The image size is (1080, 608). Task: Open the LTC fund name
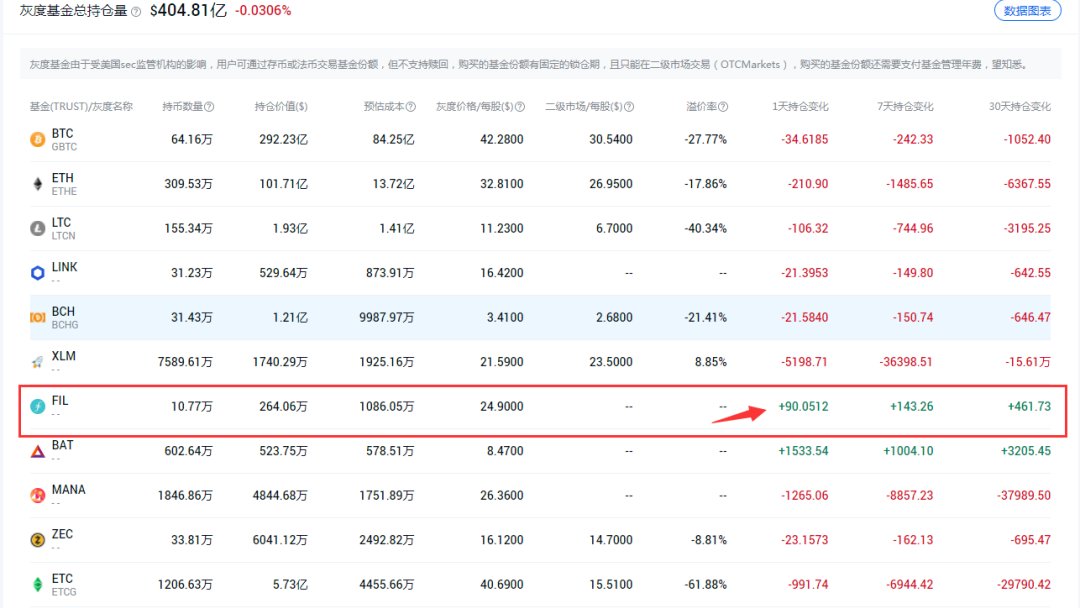tap(61, 222)
